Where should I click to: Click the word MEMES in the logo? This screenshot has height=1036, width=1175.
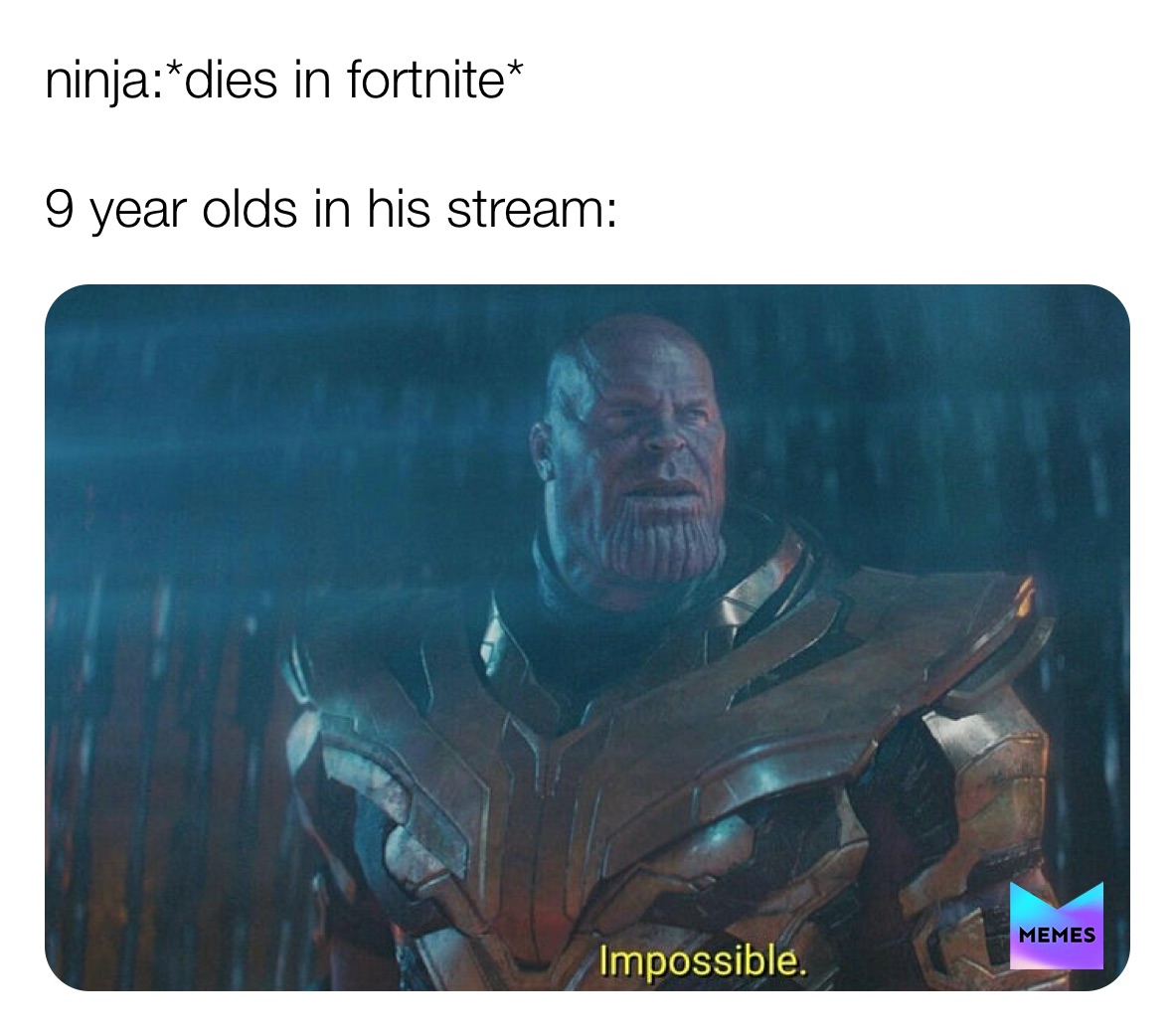click(x=1057, y=935)
